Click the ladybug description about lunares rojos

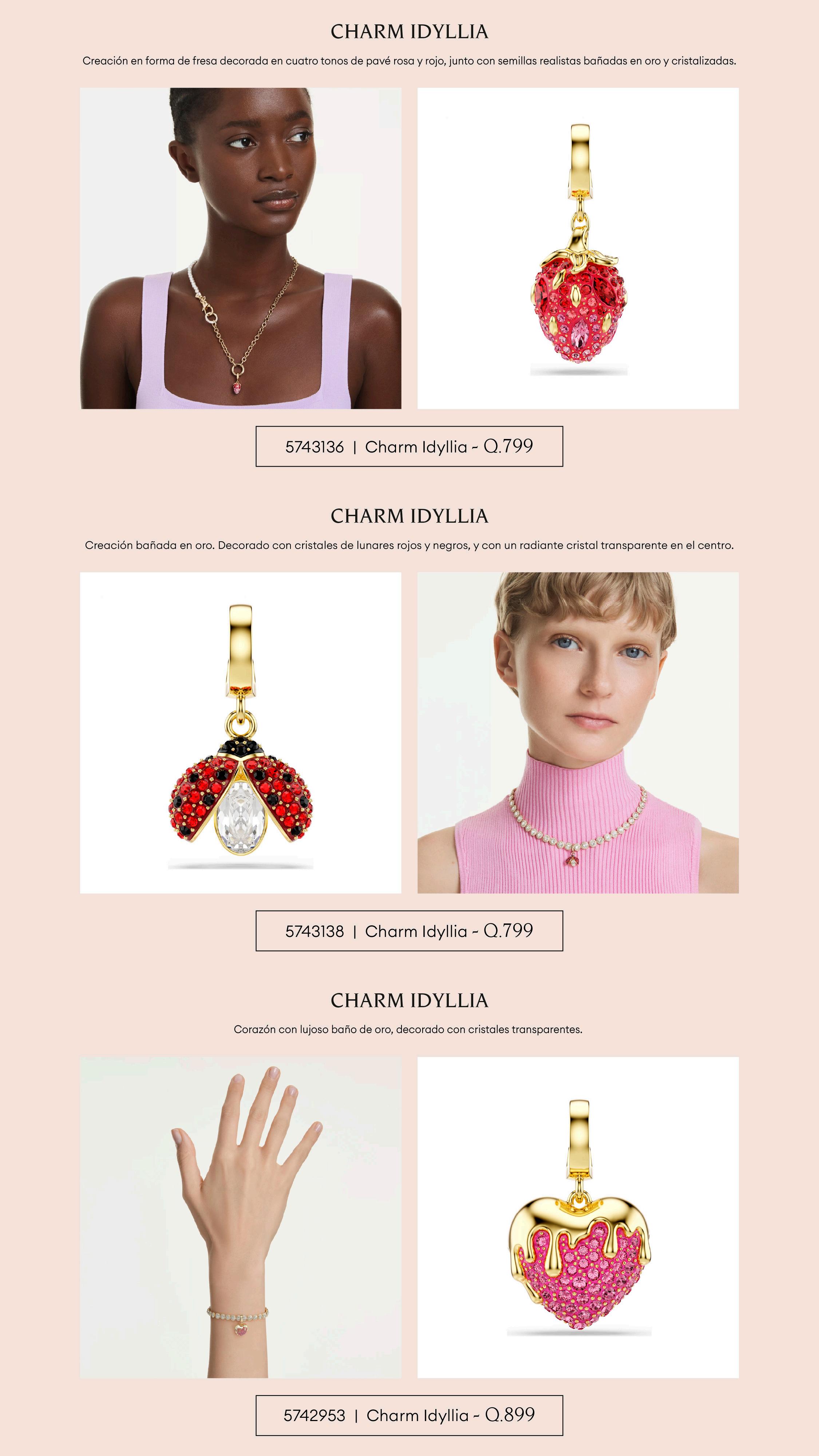tap(409, 545)
